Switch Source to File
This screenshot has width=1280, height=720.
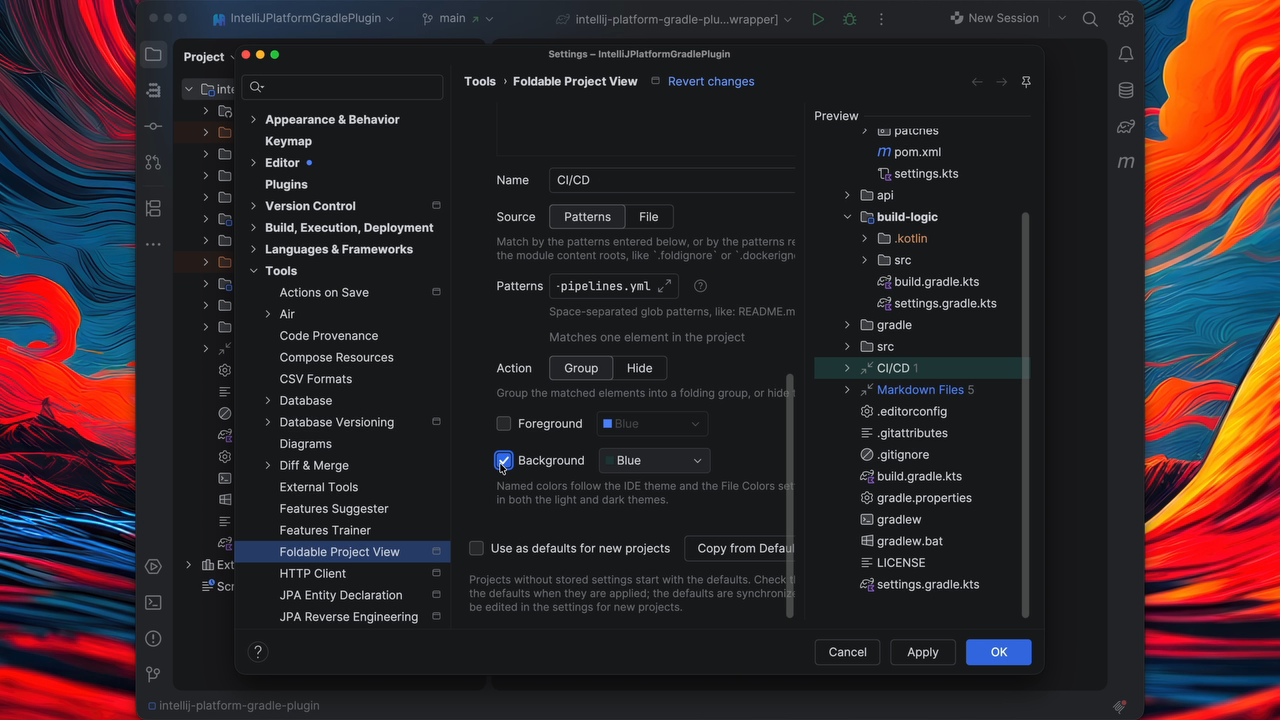649,217
